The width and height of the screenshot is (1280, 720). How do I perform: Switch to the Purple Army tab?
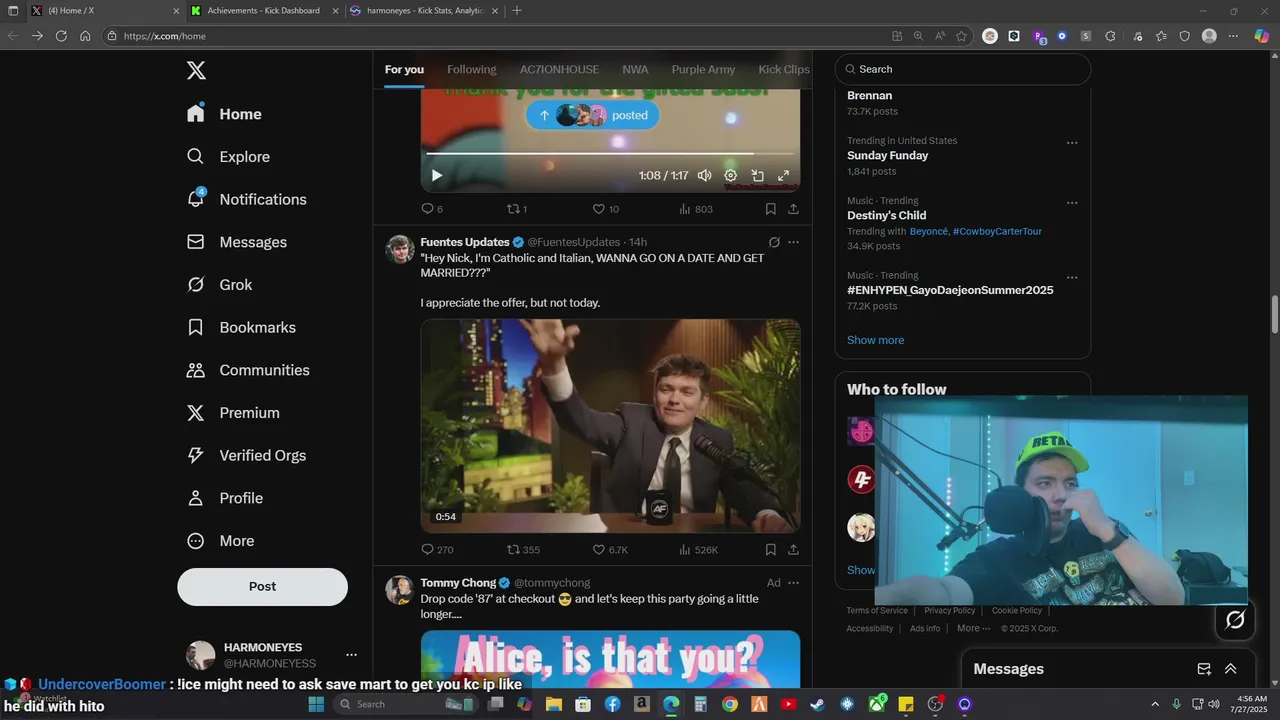(703, 69)
